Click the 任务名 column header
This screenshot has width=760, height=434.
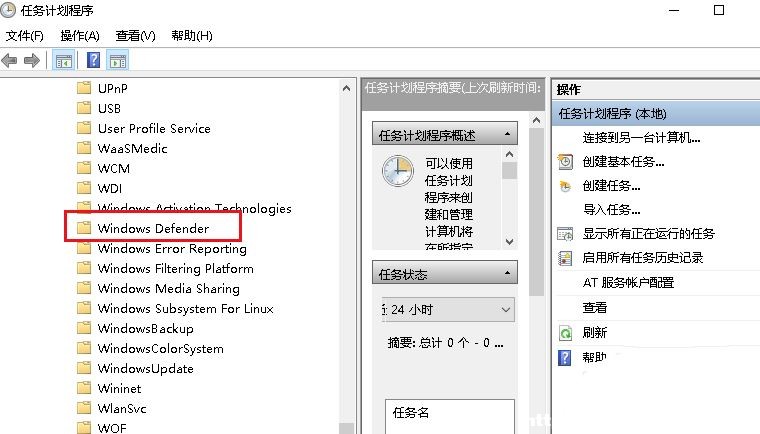[411, 413]
